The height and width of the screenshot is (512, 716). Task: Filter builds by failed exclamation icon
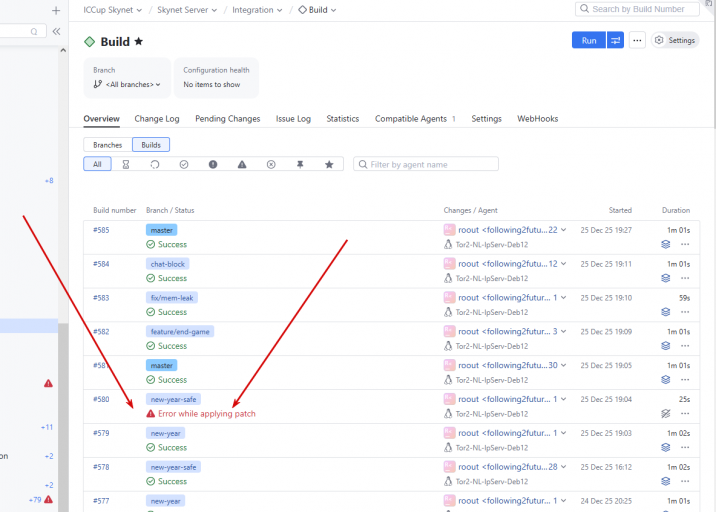(213, 164)
